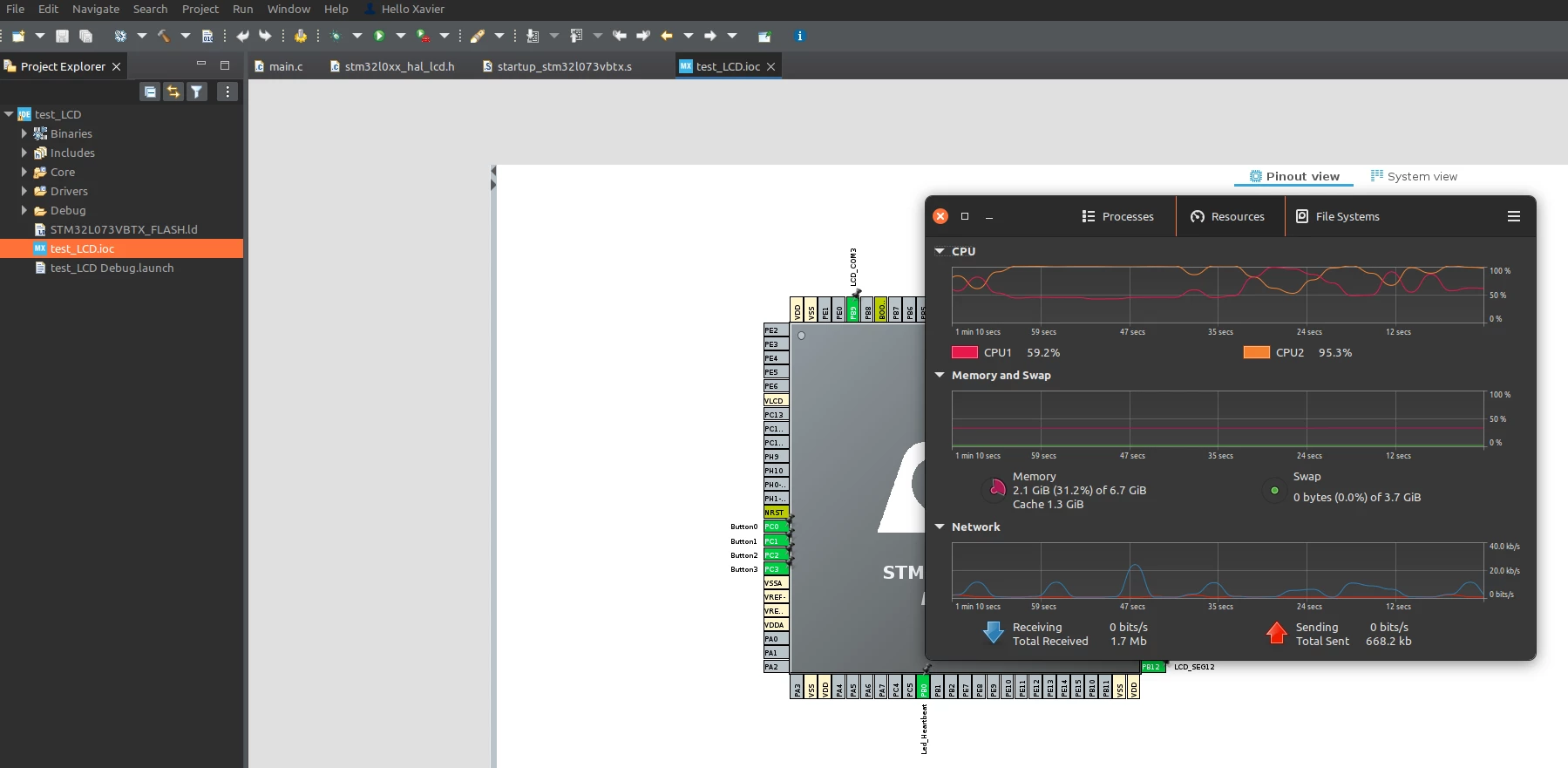Expand the Drivers folder
Viewport: 1568px width, 768px height.
coord(24,191)
